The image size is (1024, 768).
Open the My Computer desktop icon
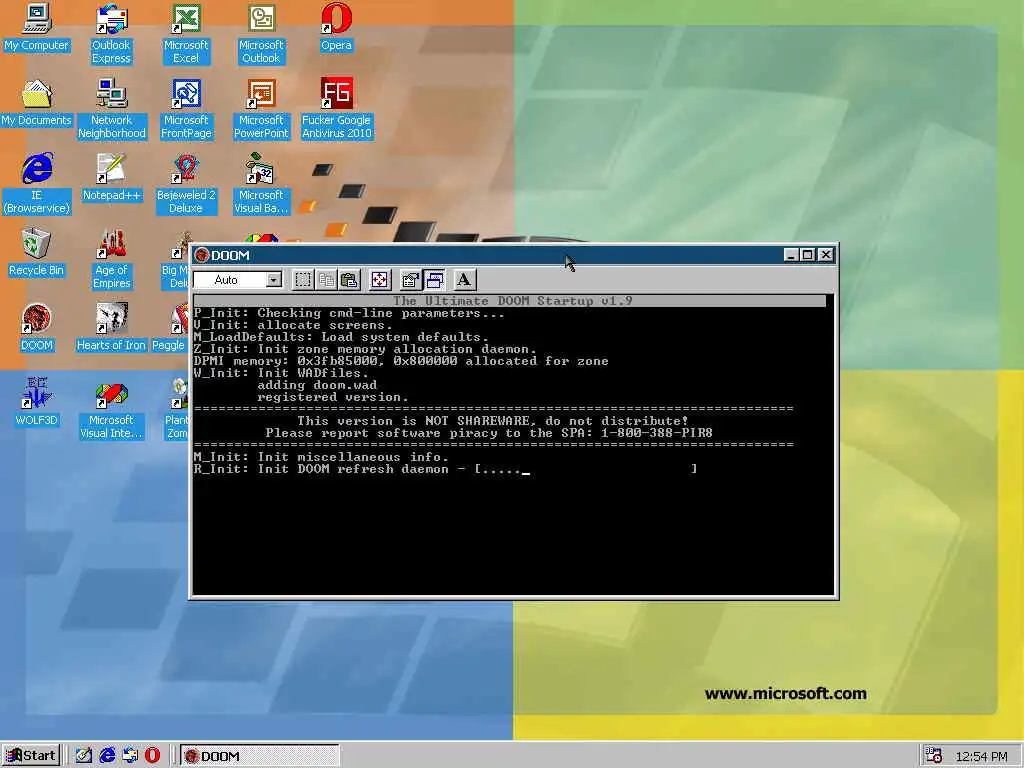coord(37,27)
